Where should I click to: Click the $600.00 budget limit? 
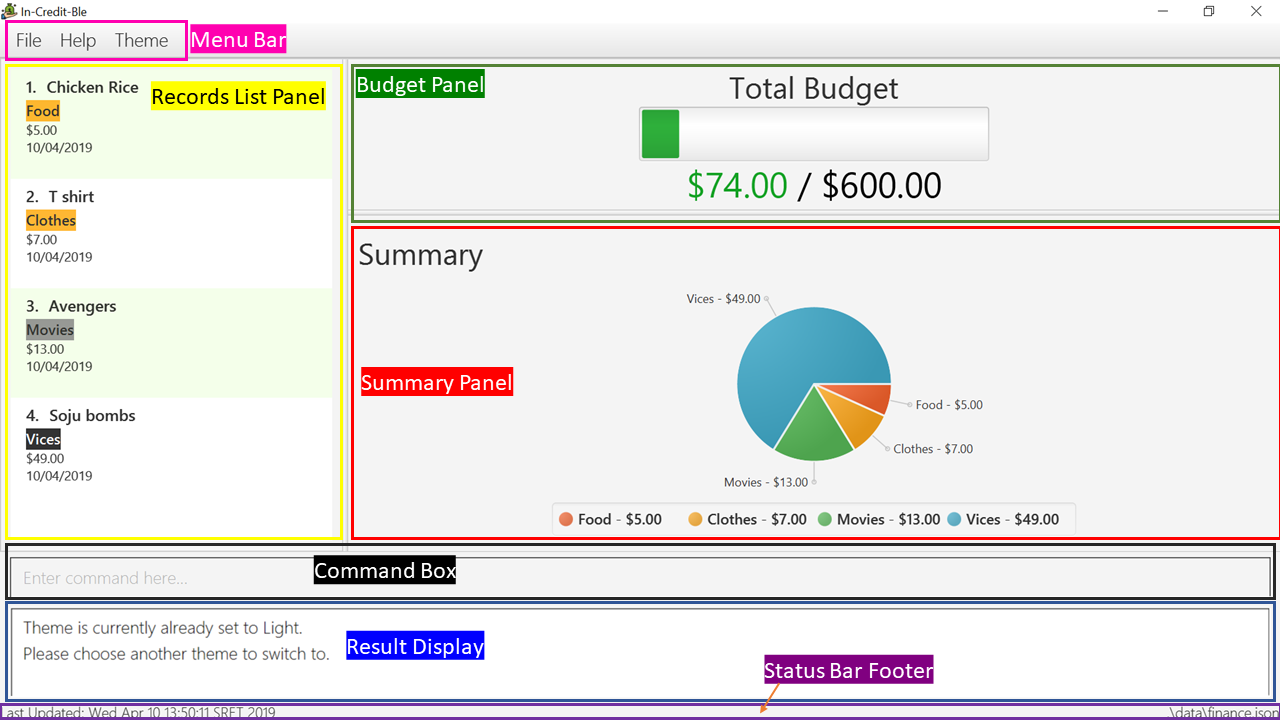click(882, 185)
